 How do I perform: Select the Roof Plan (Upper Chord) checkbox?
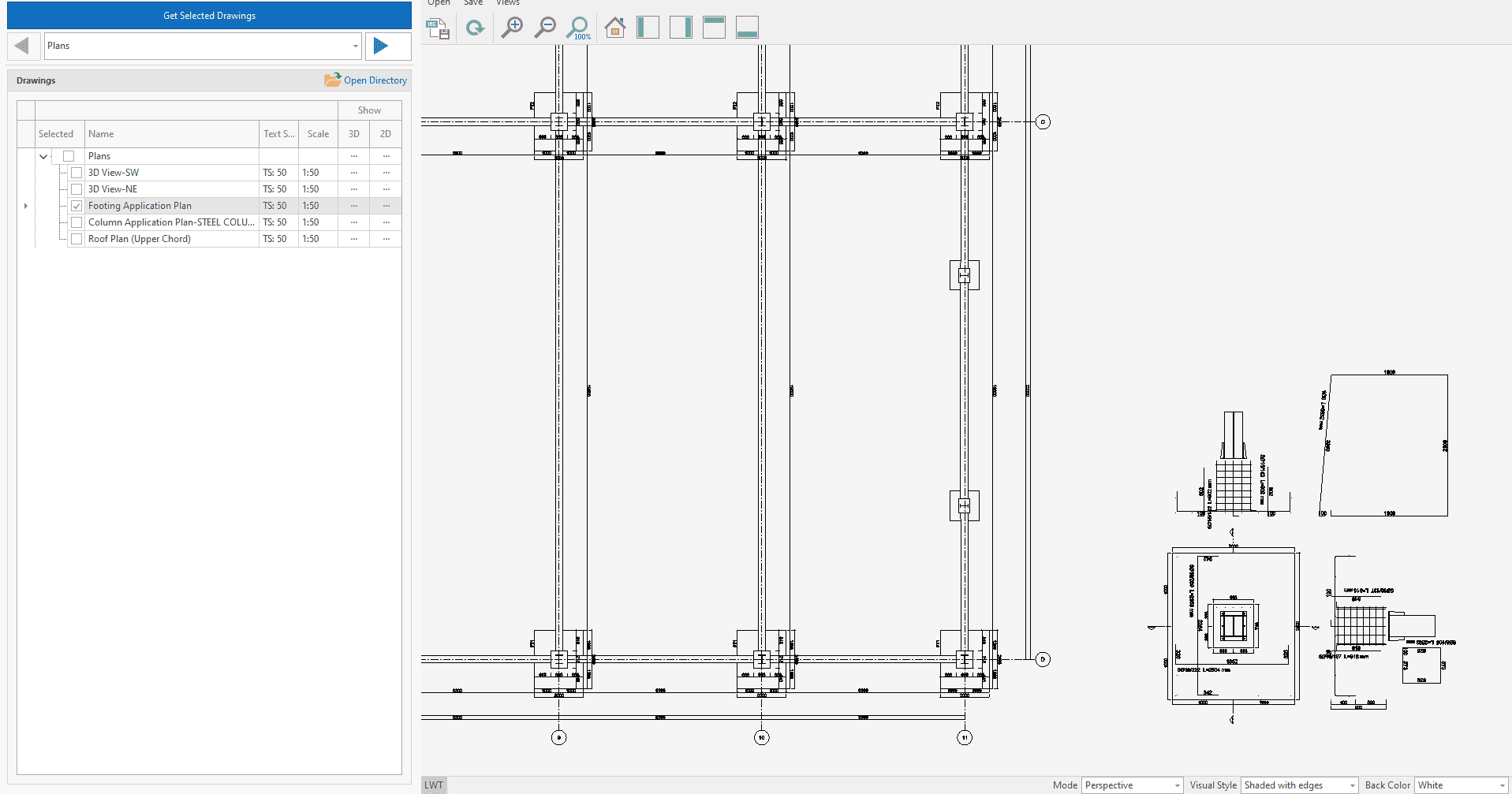[77, 239]
